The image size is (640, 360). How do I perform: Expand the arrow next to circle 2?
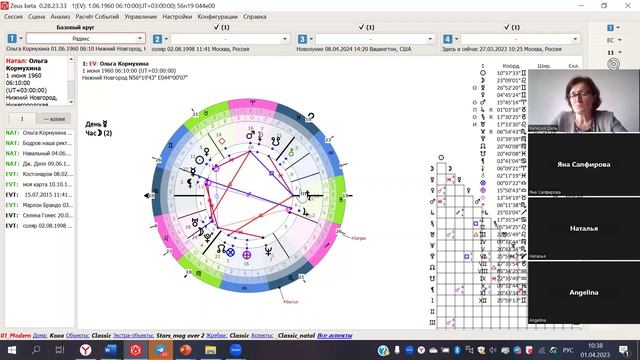pos(166,39)
